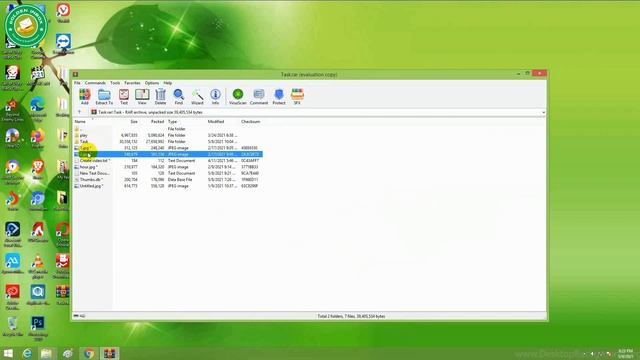Screen dimensions: 640x360
Task: Click the 'Total 2 folders, 7 files' status text
Action: 351,316
